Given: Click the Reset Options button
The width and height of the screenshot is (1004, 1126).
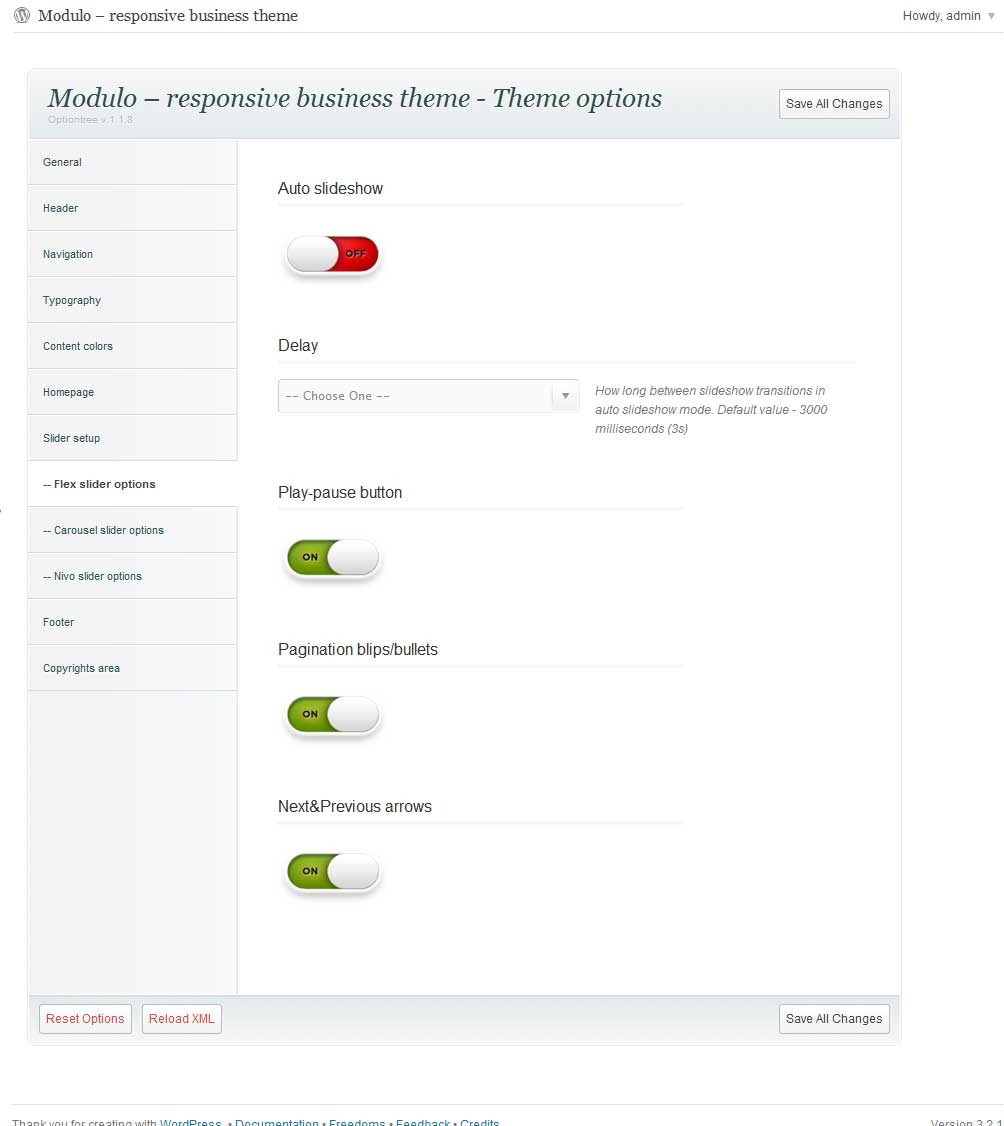Looking at the screenshot, I should [85, 1019].
